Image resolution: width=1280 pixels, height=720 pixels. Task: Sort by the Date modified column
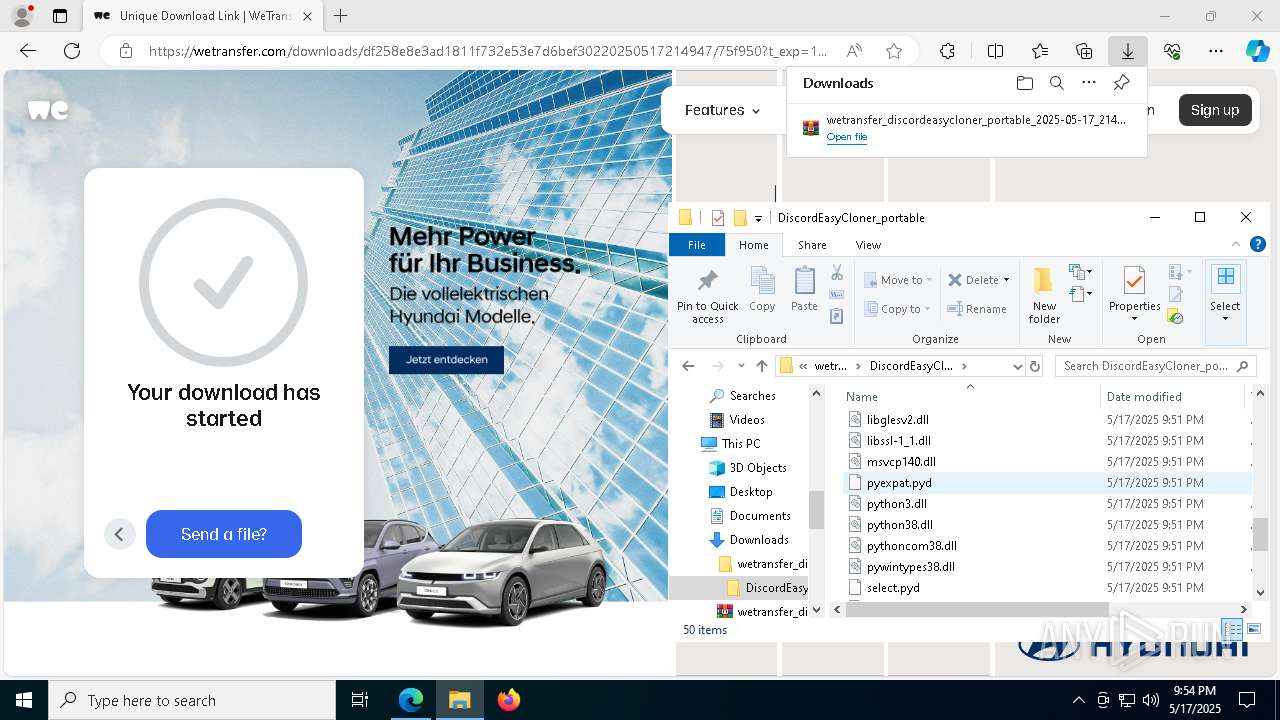1144,397
